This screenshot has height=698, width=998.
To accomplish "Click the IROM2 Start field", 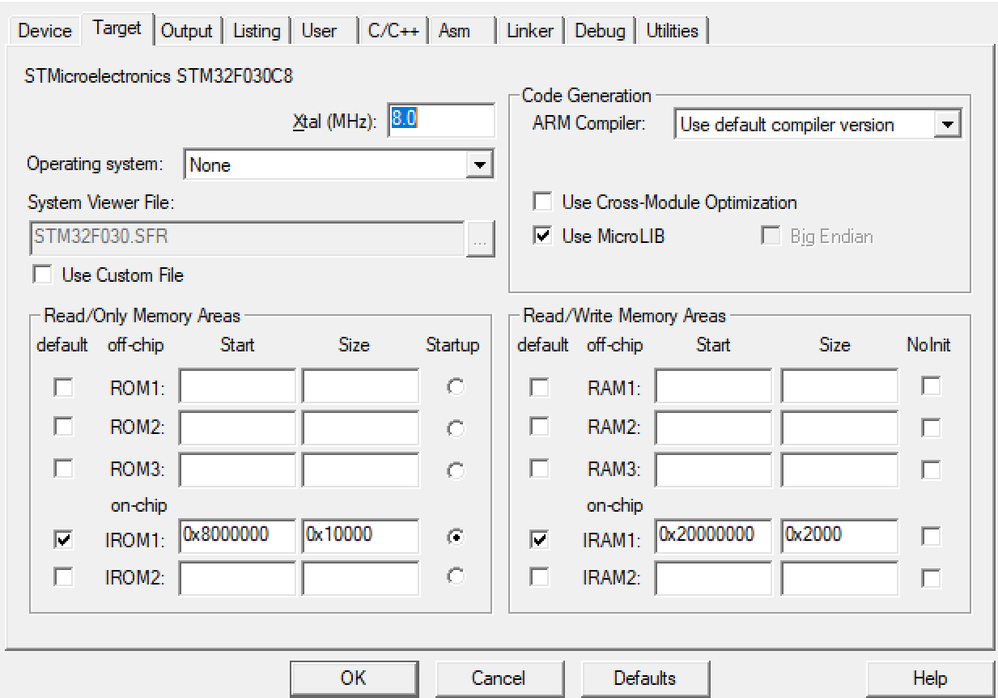I will pyautogui.click(x=237, y=578).
